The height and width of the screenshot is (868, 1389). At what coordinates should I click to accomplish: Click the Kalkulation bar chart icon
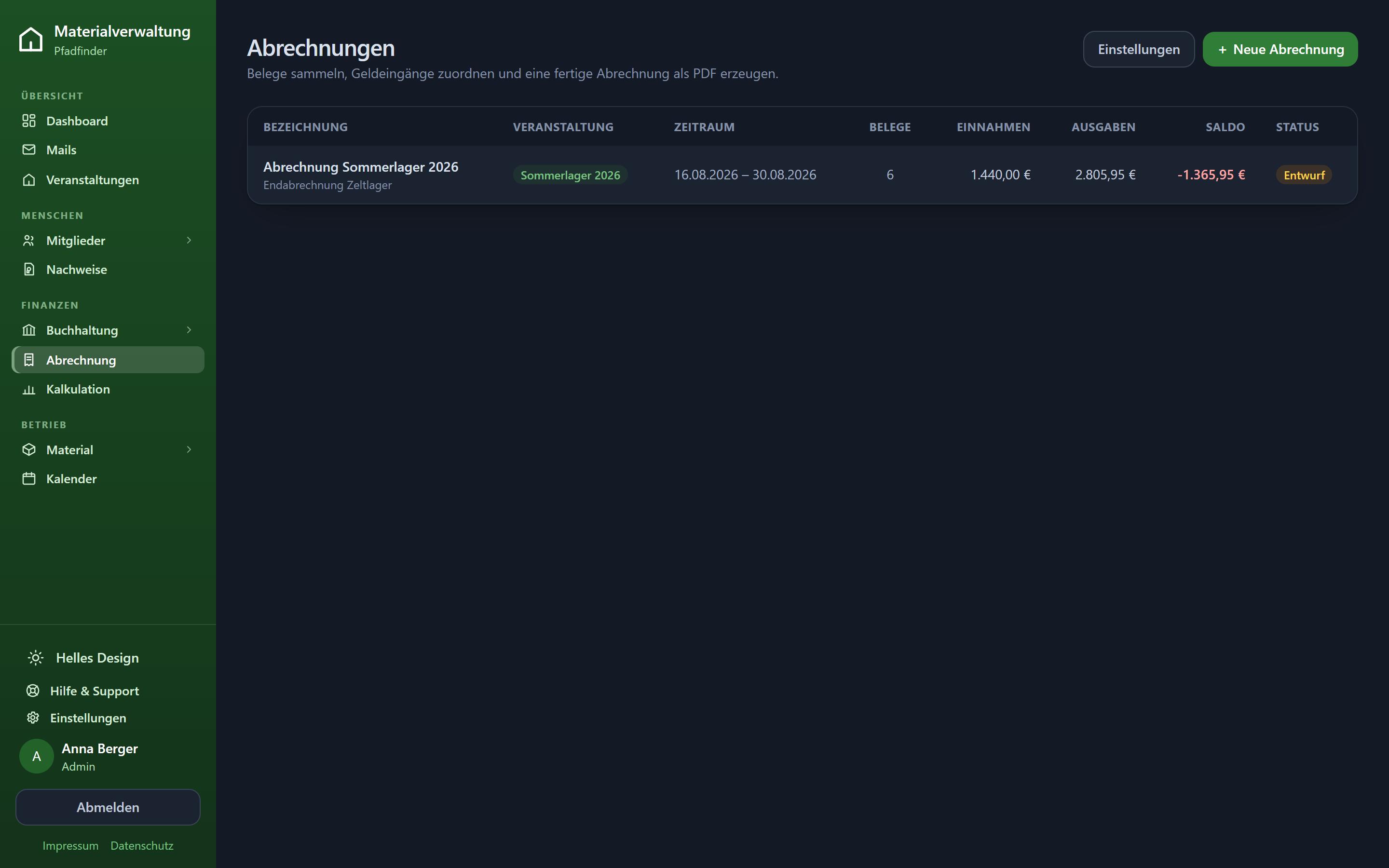29,389
